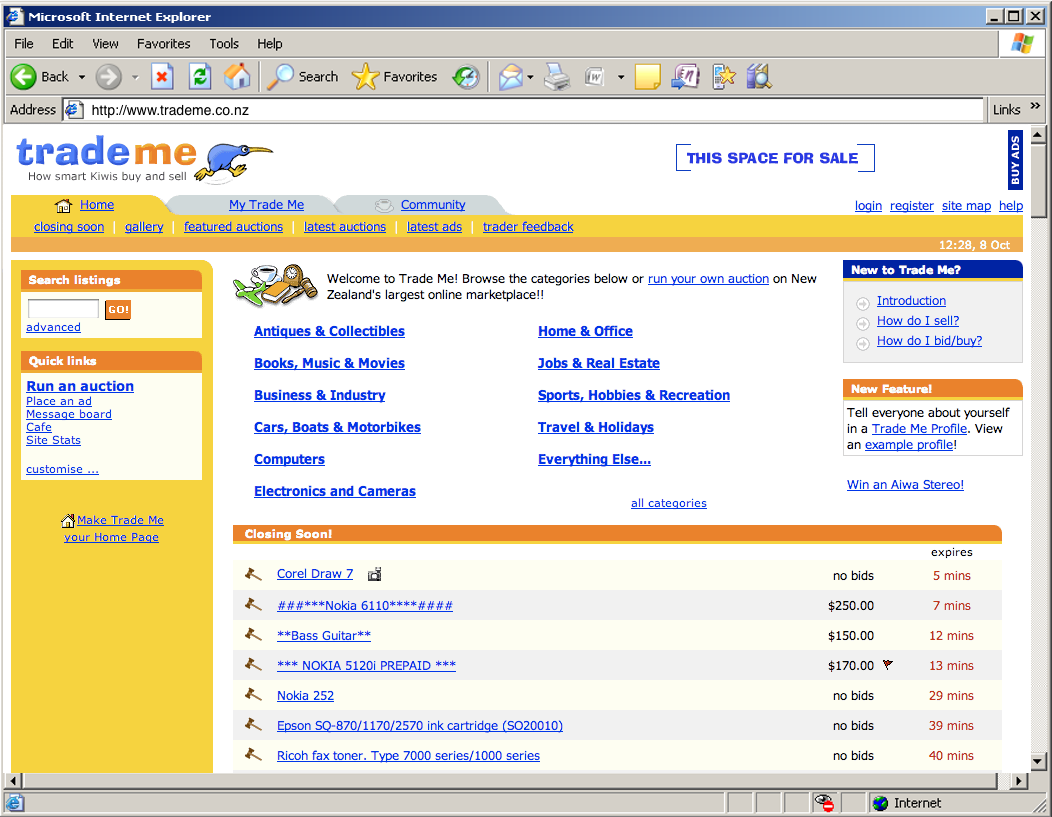Click inside the search listings input box
1052x817 pixels.
point(62,309)
